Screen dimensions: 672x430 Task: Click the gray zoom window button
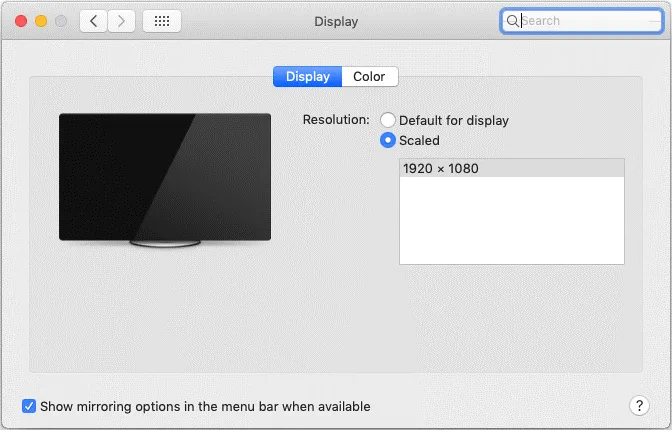[61, 21]
